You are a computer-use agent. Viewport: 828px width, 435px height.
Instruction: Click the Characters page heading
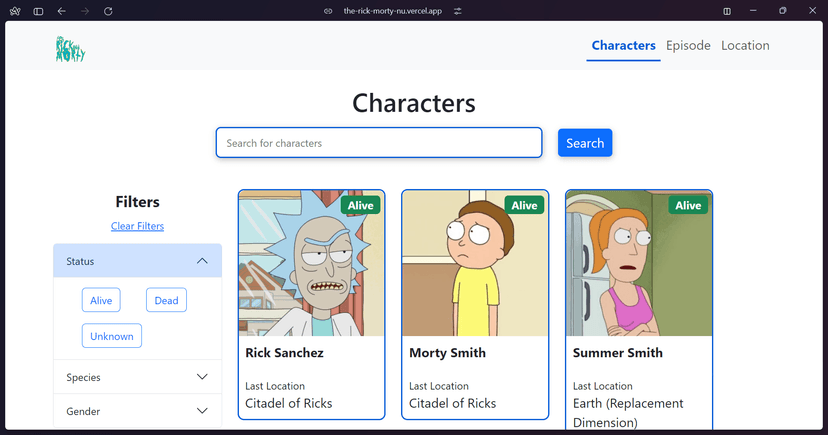click(x=413, y=103)
